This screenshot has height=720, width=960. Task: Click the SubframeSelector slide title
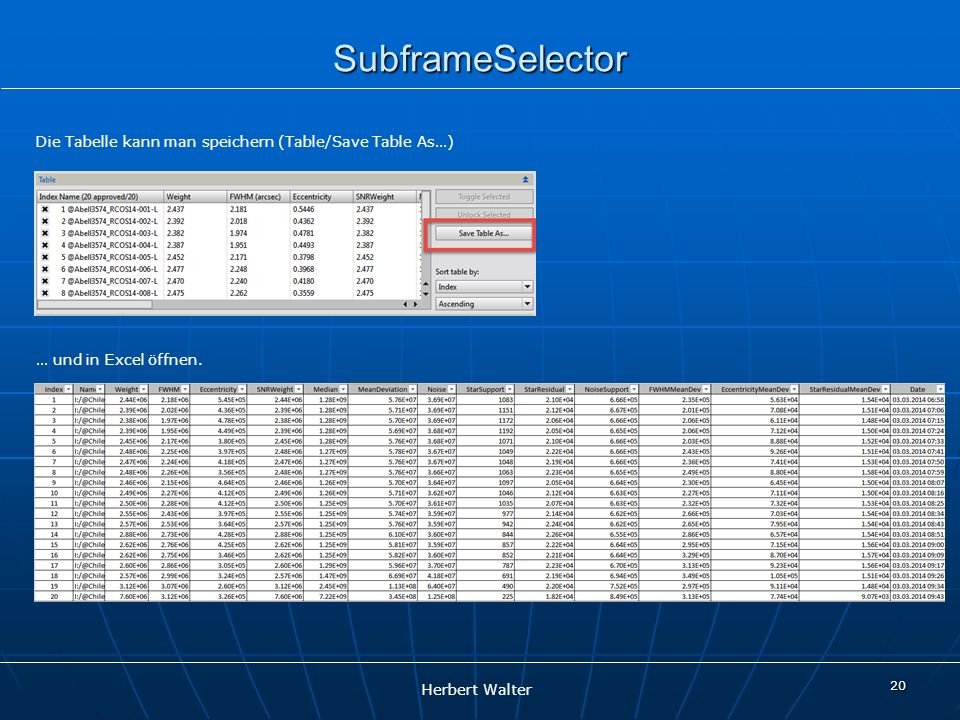click(480, 59)
